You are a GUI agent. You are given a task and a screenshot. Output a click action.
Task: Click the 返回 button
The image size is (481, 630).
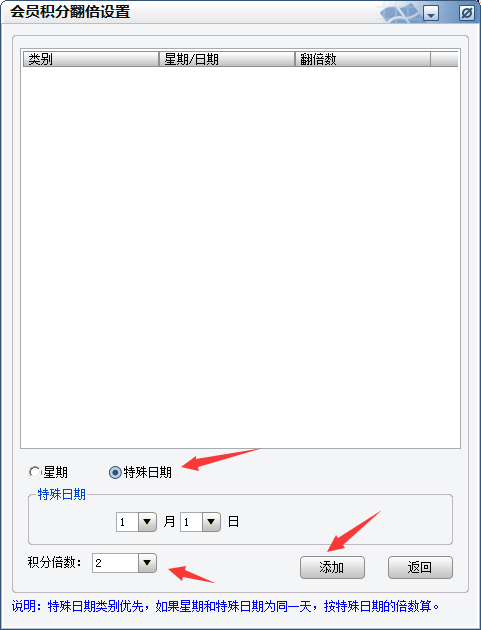(x=420, y=567)
